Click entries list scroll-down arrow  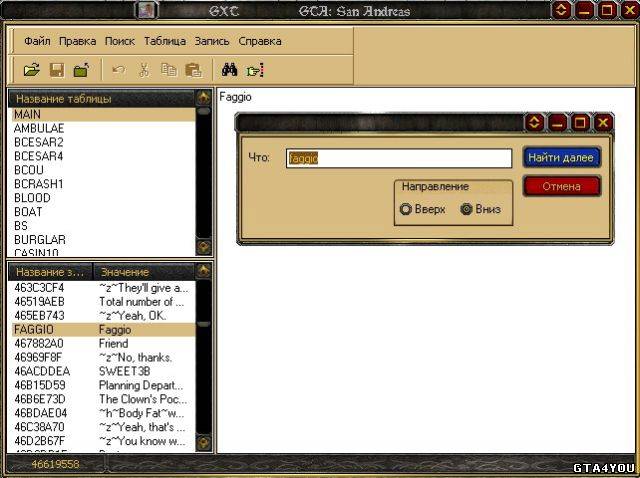coord(204,442)
